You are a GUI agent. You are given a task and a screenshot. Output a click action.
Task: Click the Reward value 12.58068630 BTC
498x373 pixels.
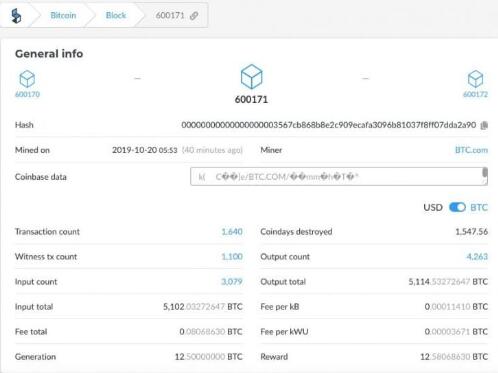[x=454, y=357]
